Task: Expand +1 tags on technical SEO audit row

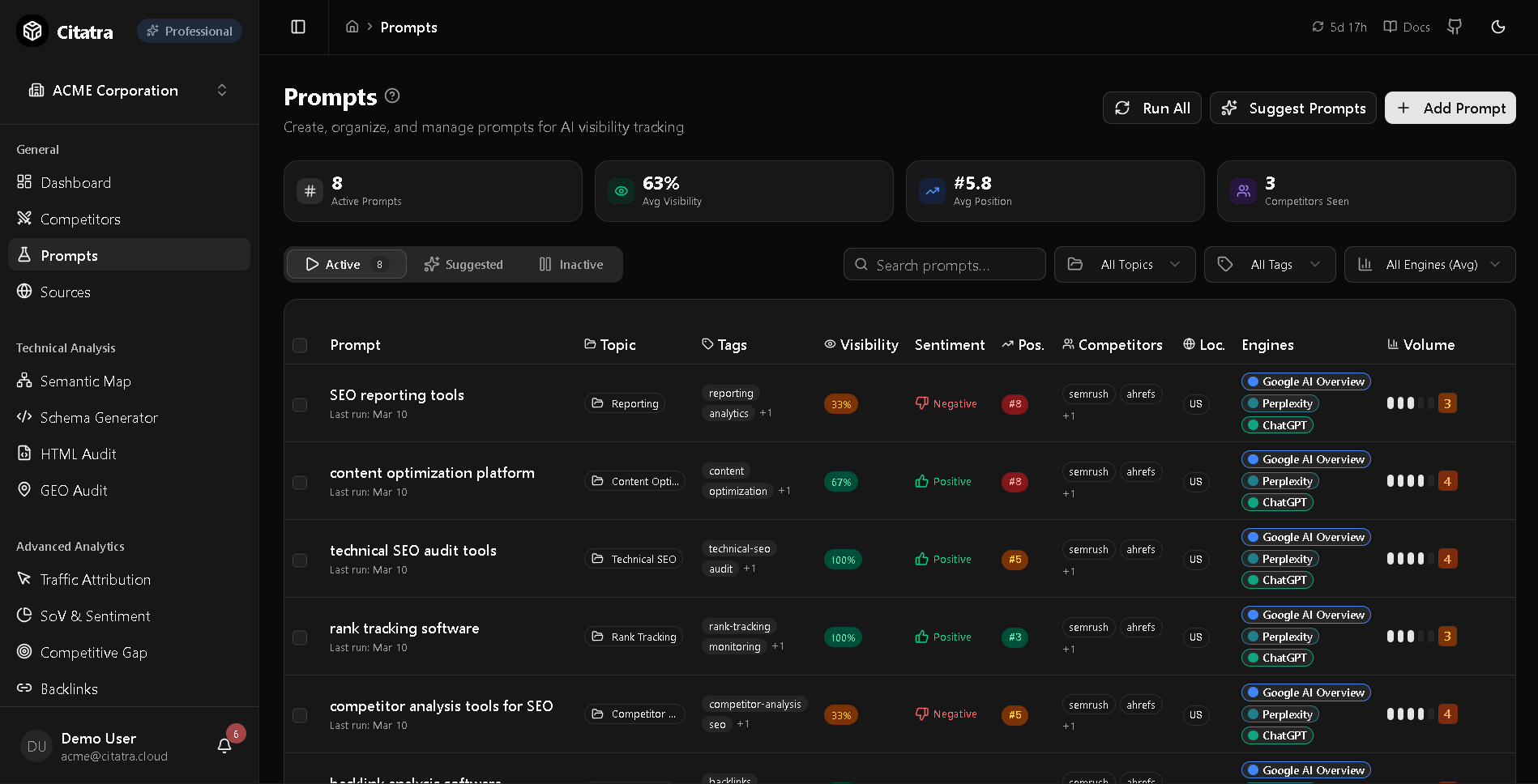Action: point(750,569)
